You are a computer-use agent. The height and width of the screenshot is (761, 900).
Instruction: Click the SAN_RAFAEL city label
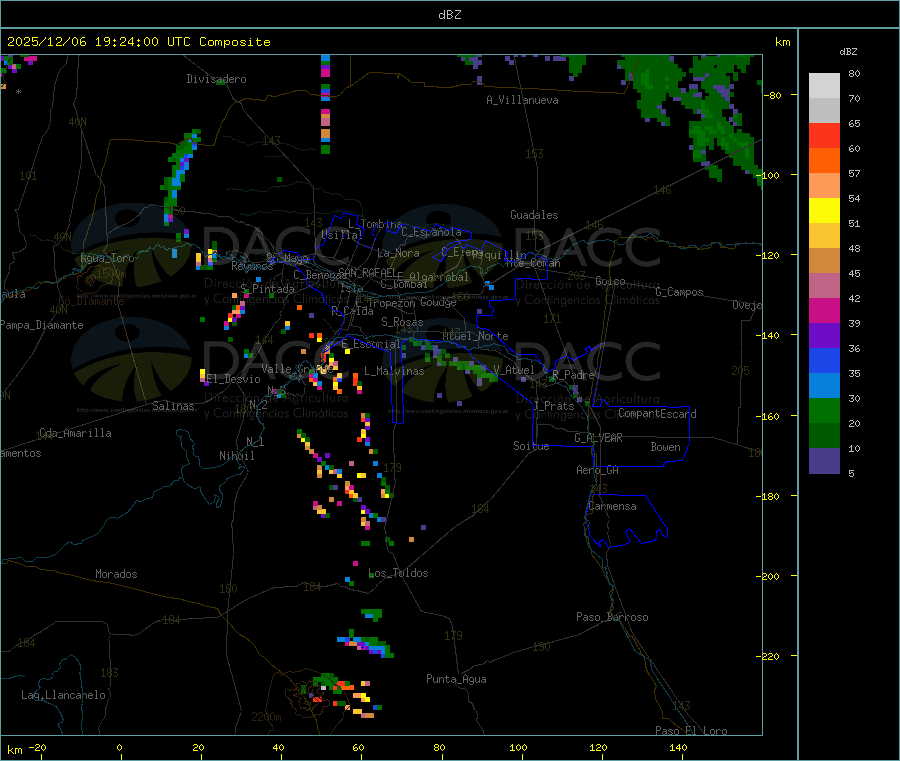(x=367, y=272)
